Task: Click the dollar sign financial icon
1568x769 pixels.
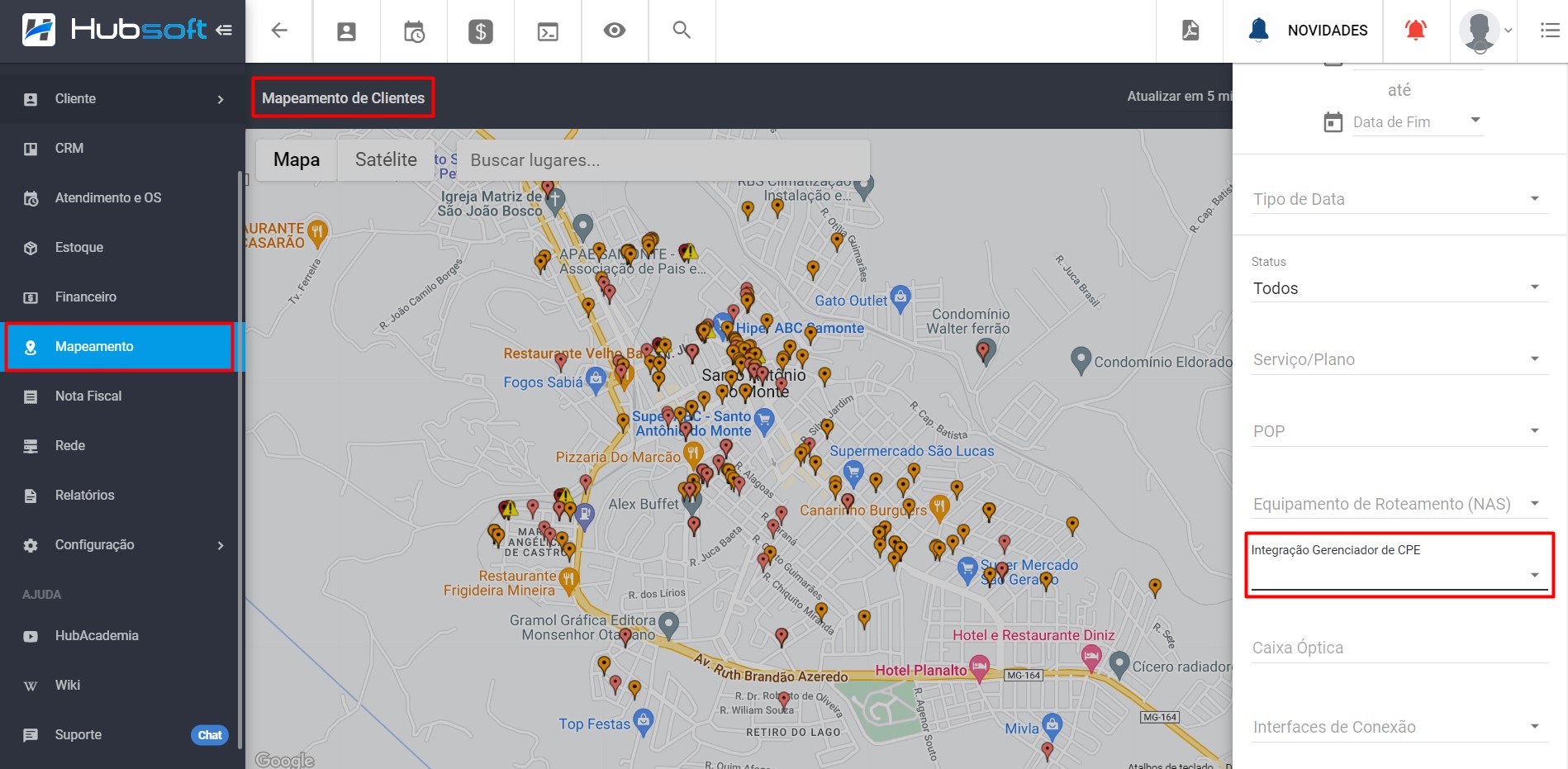Action: (480, 31)
